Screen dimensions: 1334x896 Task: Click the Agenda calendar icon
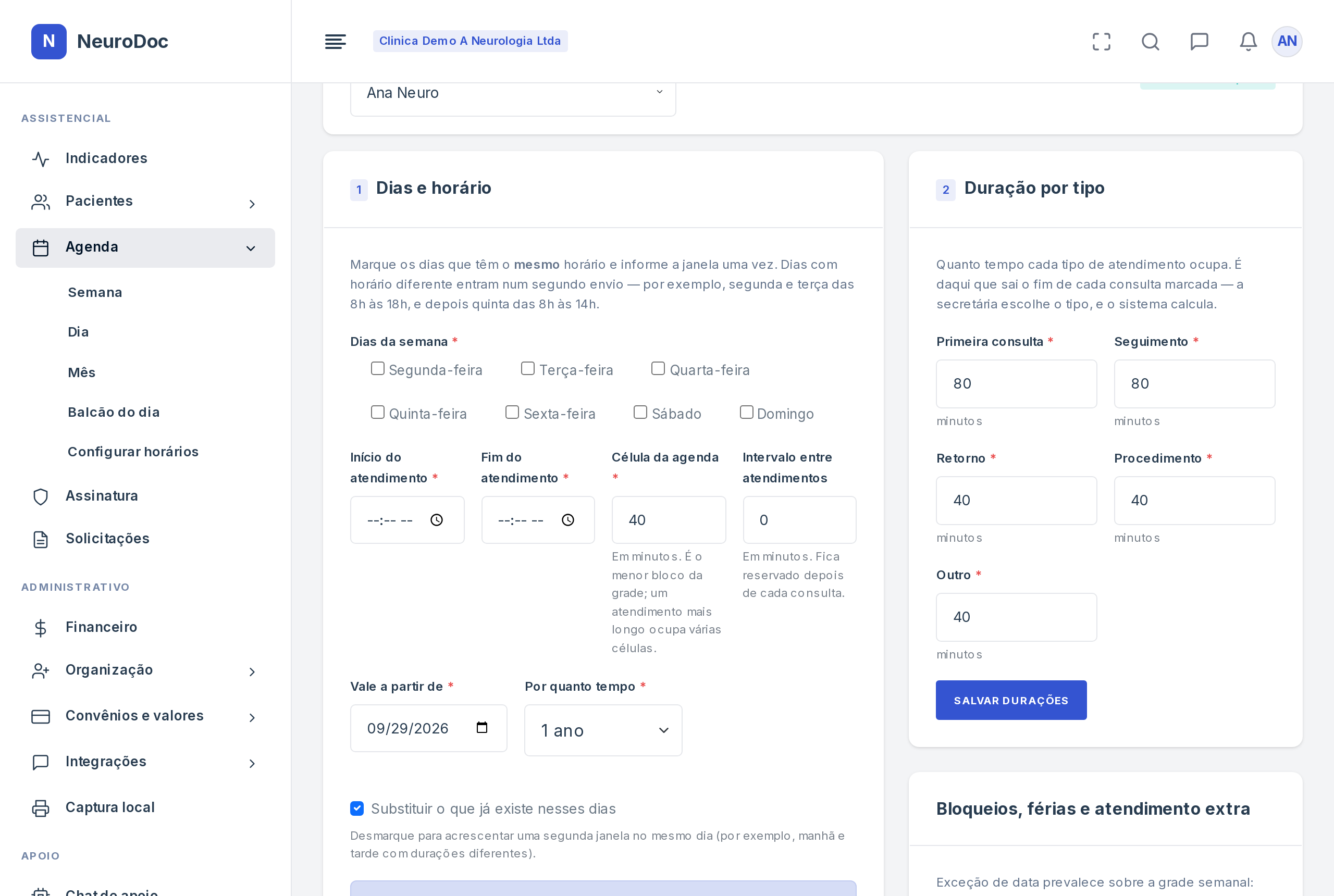click(x=41, y=248)
